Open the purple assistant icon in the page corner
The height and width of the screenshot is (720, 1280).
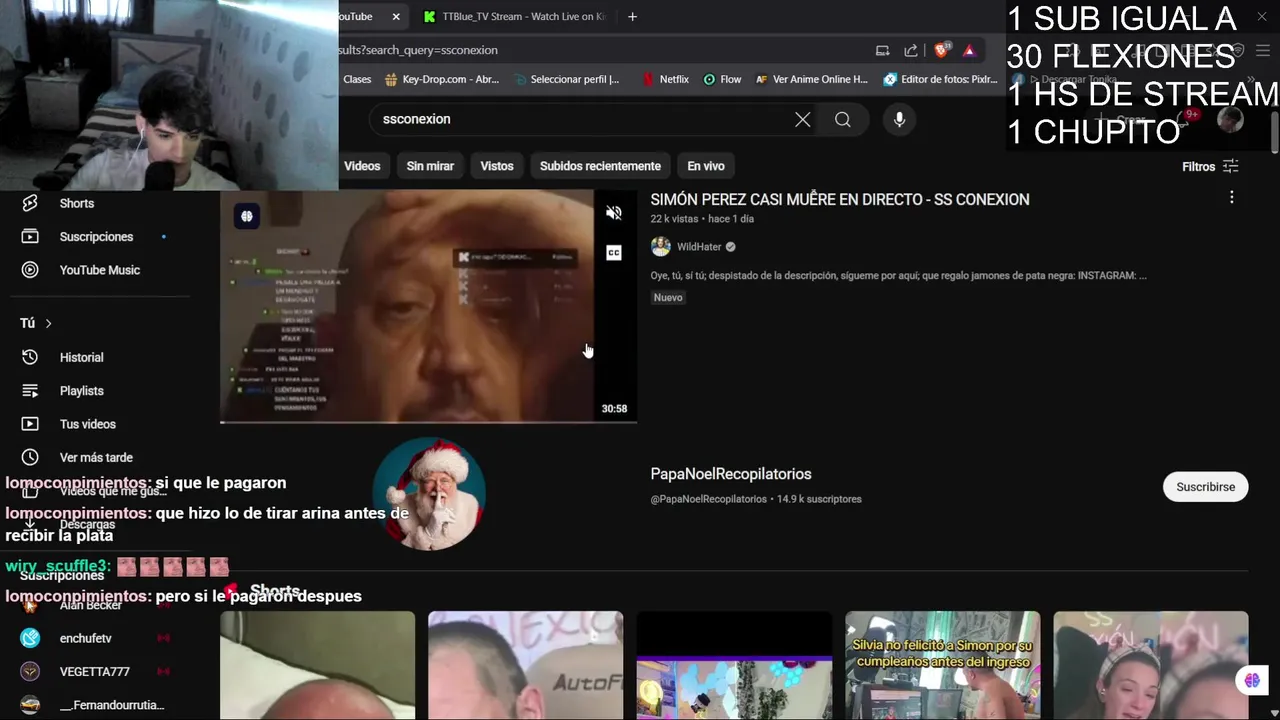pos(1252,681)
